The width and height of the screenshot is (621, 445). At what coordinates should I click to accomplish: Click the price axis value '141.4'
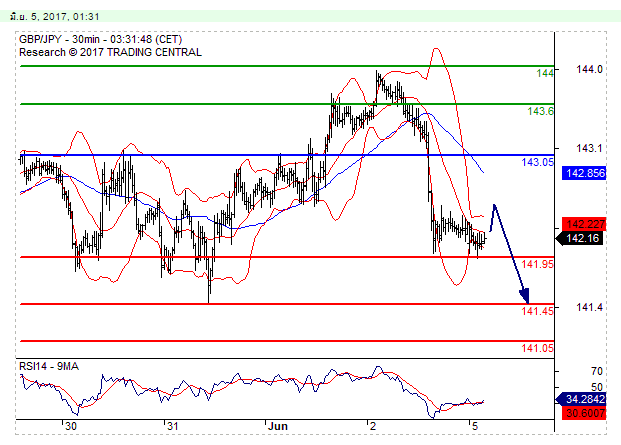589,307
